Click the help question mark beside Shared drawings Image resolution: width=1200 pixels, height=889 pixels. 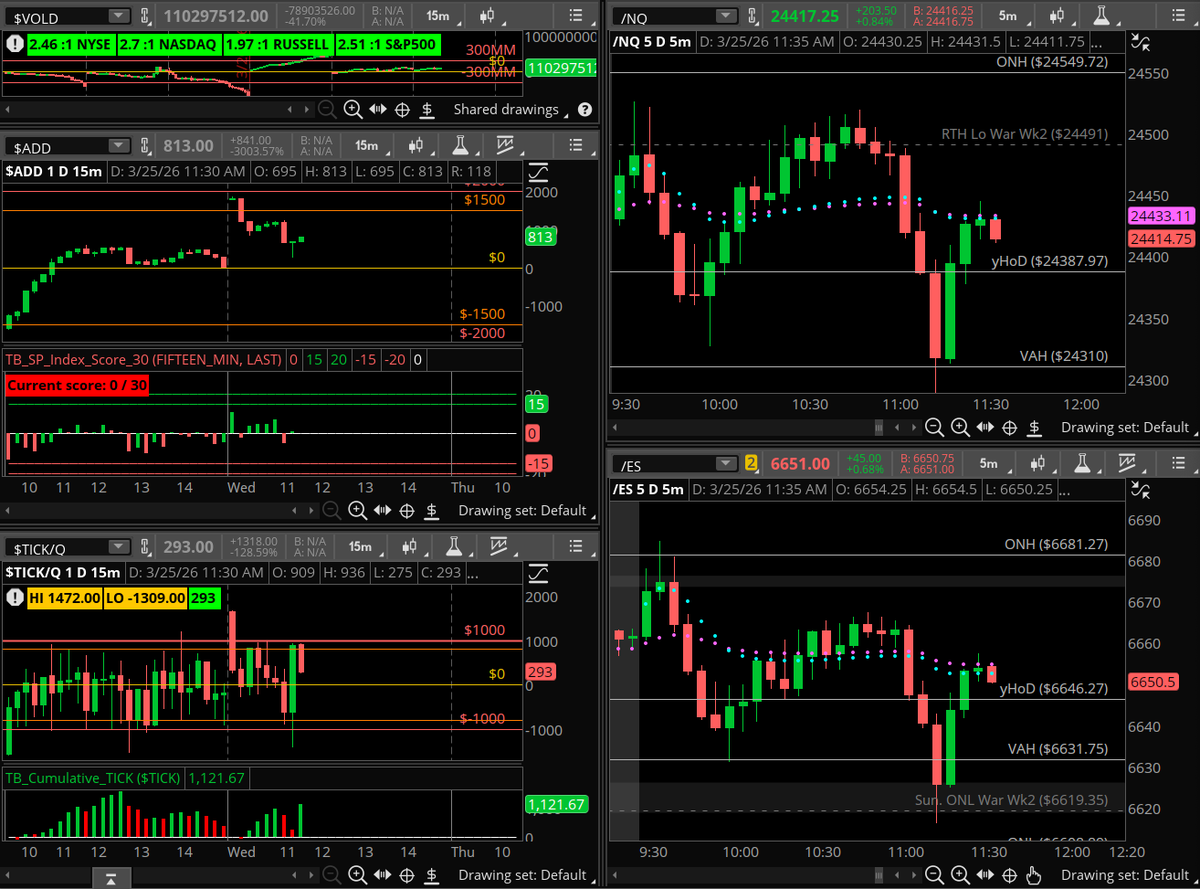pyautogui.click(x=585, y=110)
